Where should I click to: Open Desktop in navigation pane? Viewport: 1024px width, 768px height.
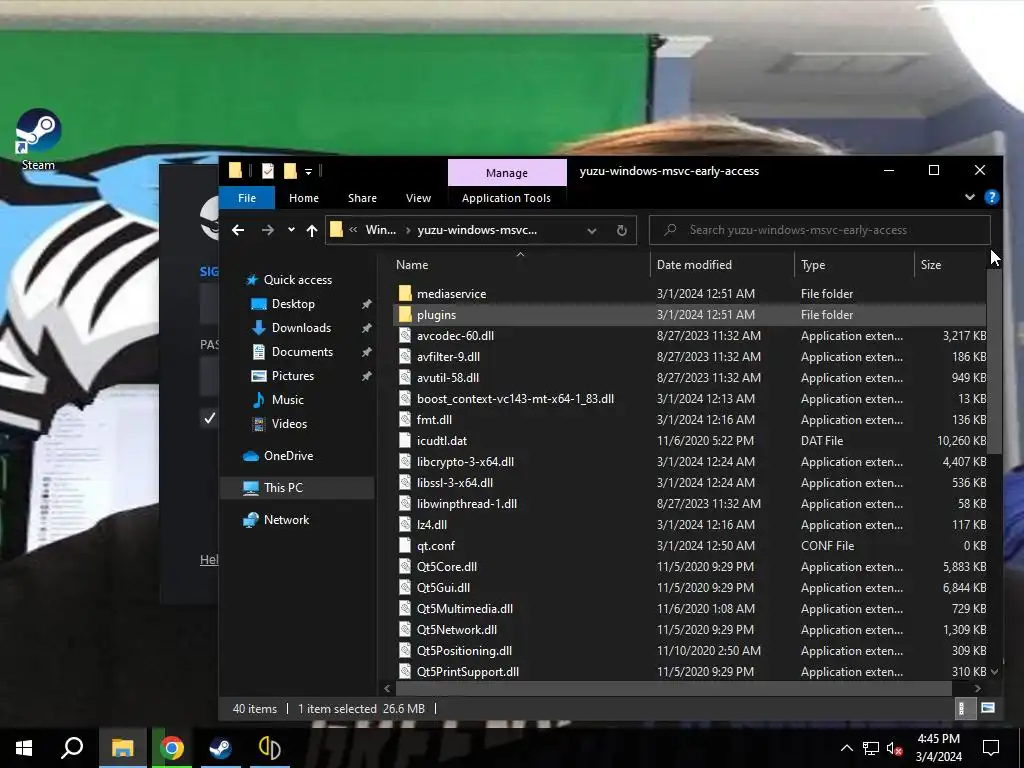click(293, 304)
